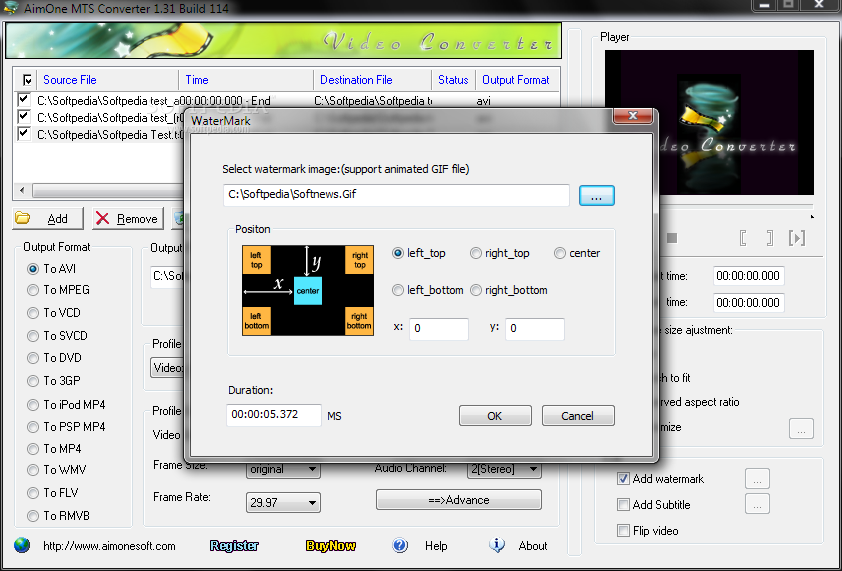Click the Duration time field

coord(274,415)
